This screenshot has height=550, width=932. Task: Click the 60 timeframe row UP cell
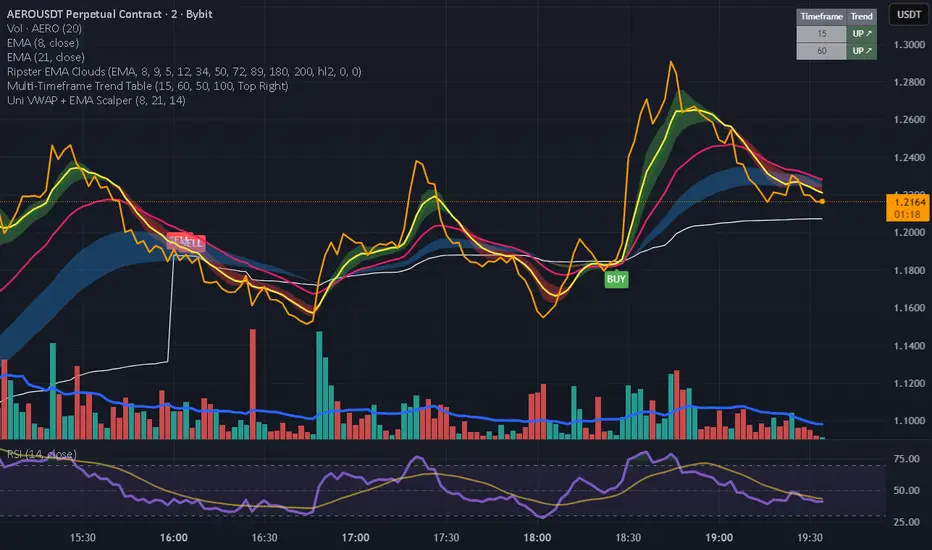point(861,51)
